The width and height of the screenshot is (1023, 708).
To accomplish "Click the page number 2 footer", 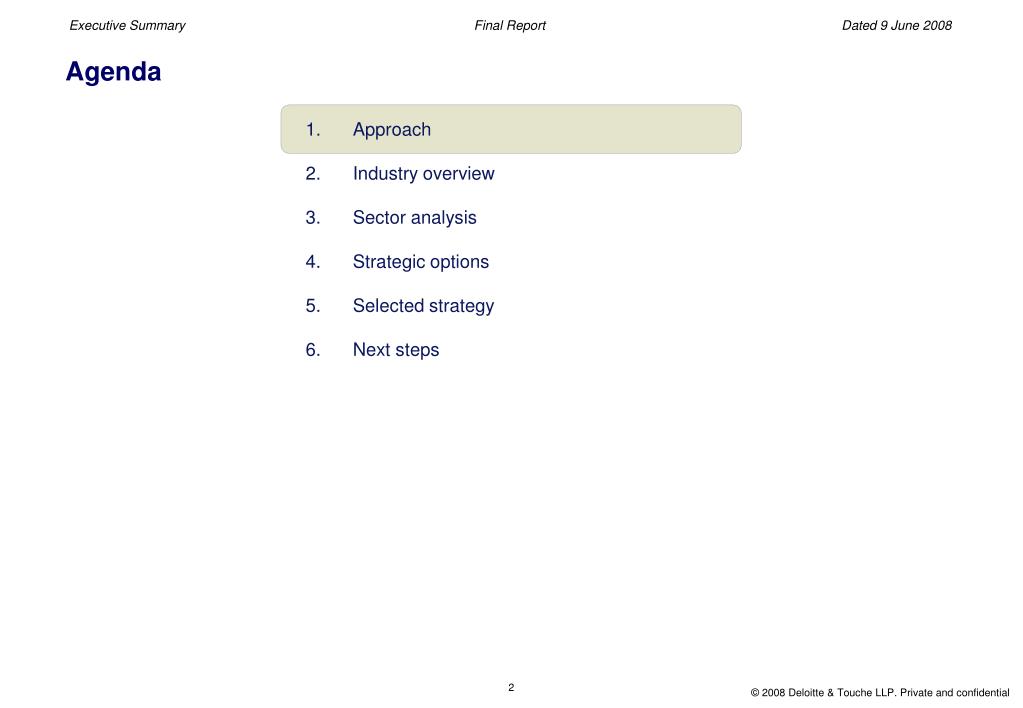I will pyautogui.click(x=511, y=687).
